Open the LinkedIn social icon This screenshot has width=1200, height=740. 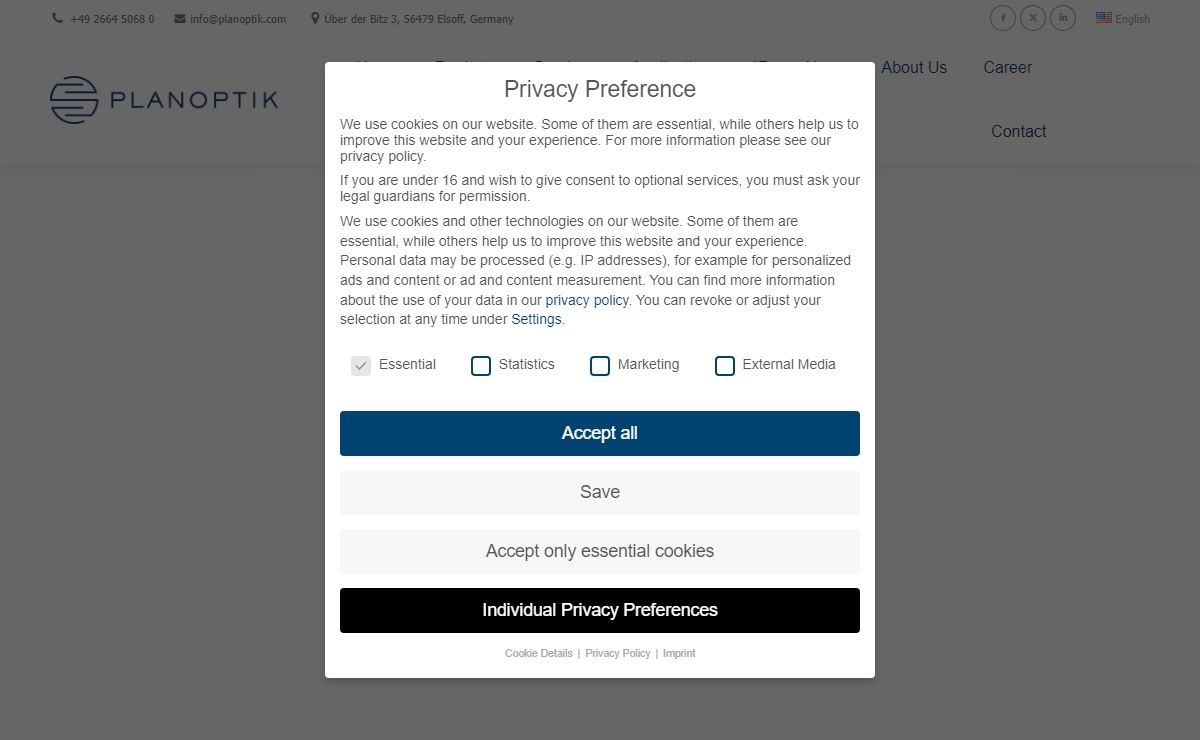pyautogui.click(x=1063, y=18)
